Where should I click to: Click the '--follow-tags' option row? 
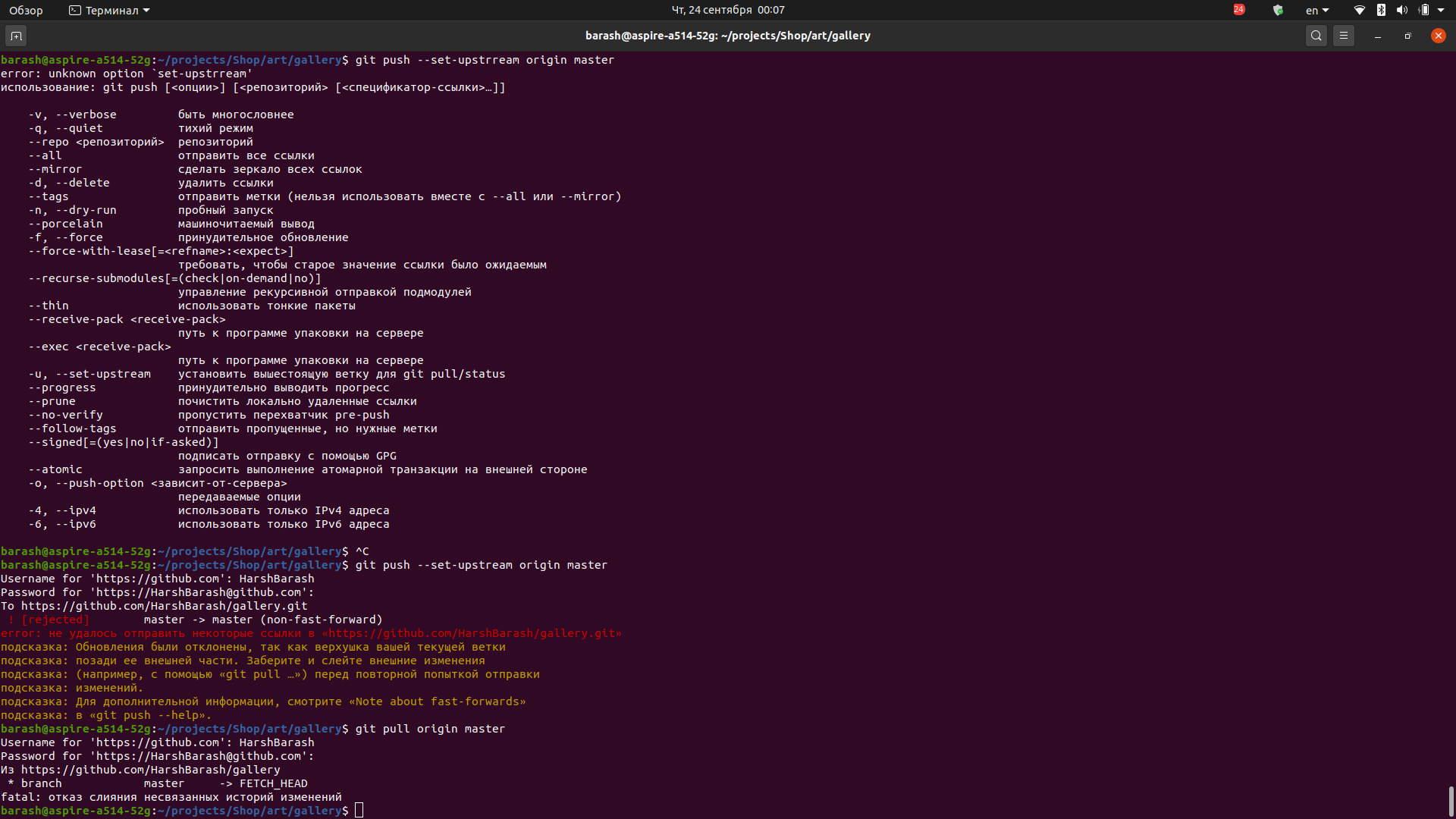coord(233,428)
